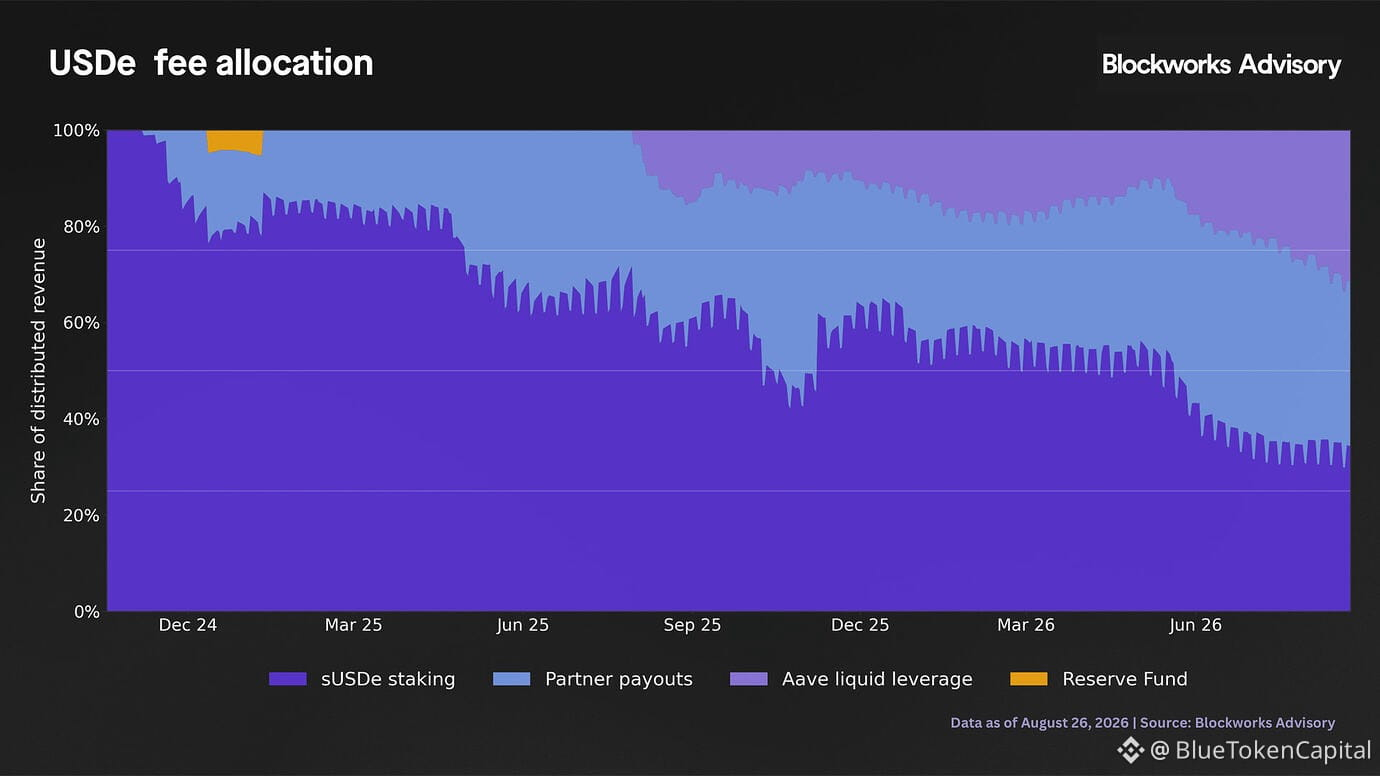The image size is (1380, 776).
Task: Click the 'Share of distributed revenue' axis title
Action: point(38,371)
